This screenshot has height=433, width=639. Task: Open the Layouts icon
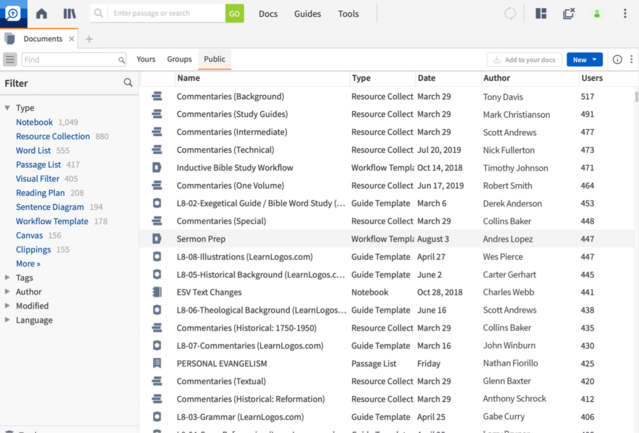coord(541,14)
